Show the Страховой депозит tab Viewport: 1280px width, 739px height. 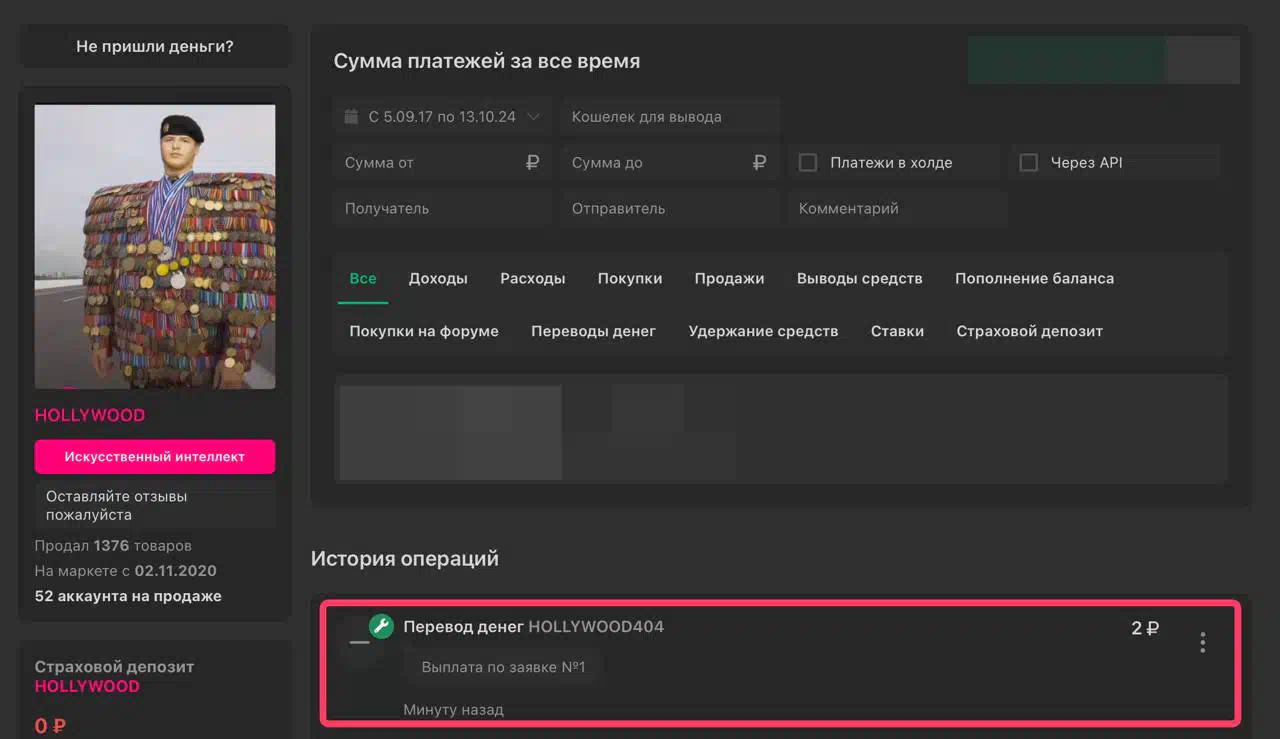tap(1029, 331)
